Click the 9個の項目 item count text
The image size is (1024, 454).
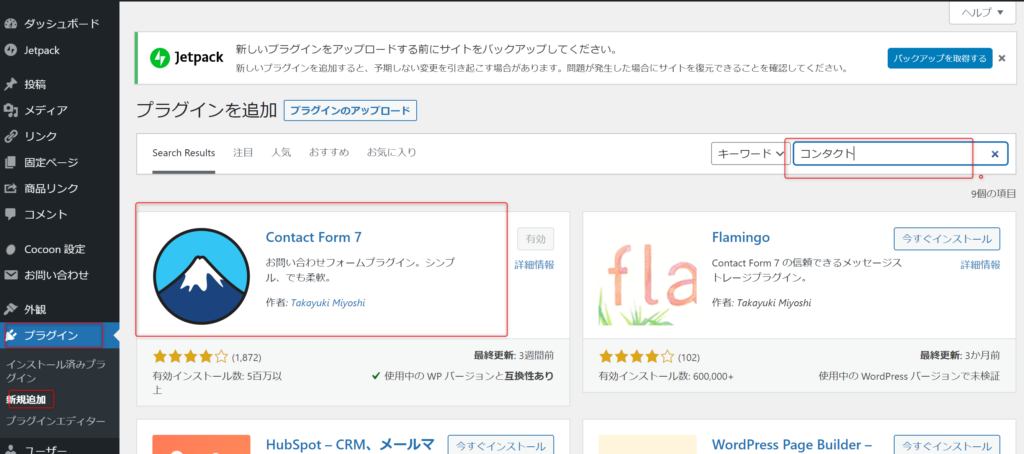[x=994, y=193]
